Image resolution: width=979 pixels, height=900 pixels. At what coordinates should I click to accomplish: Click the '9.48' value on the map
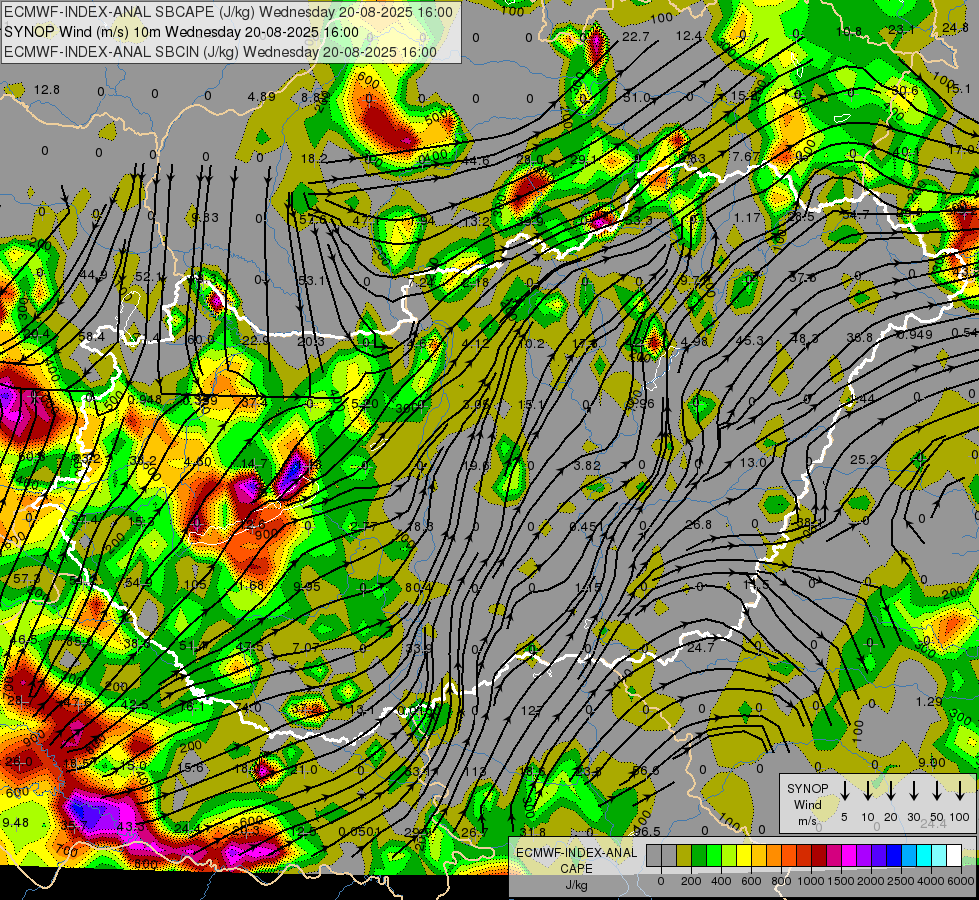point(16,823)
